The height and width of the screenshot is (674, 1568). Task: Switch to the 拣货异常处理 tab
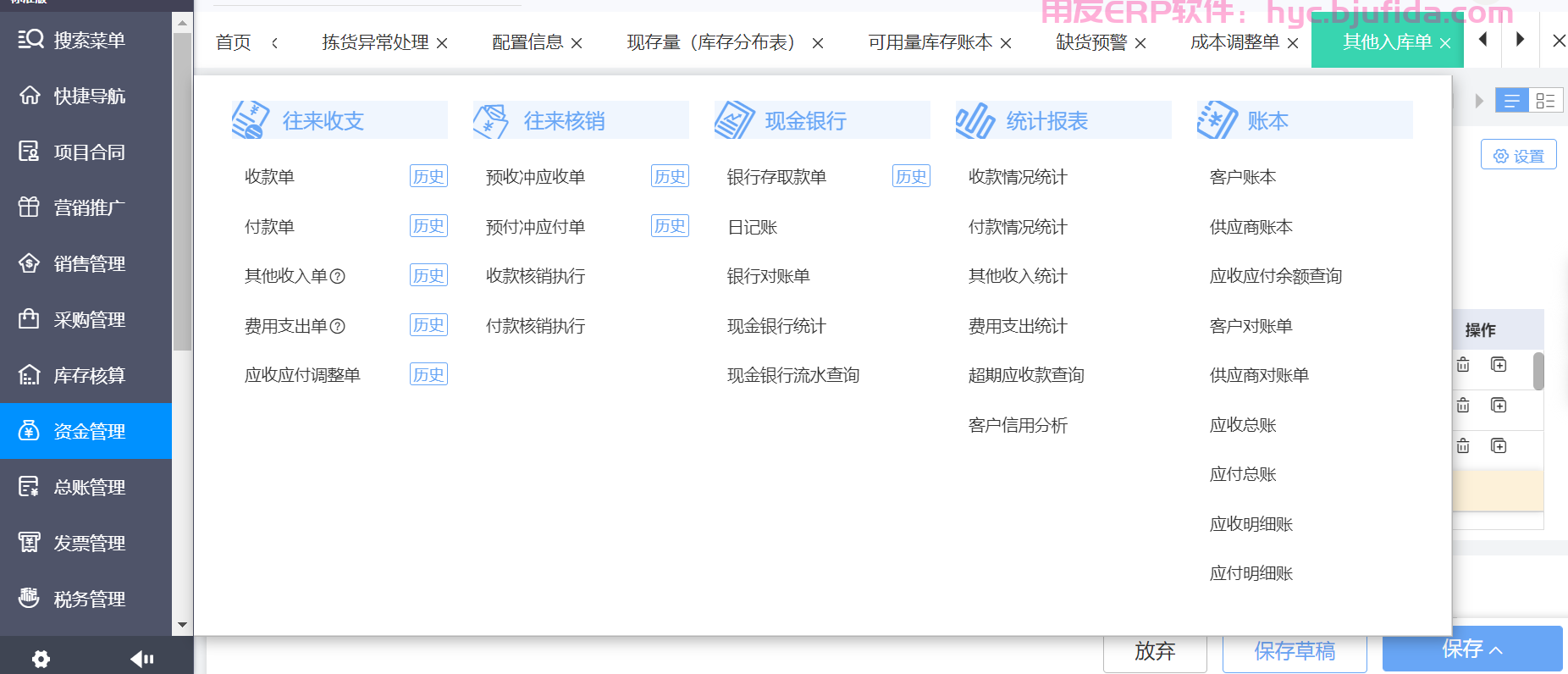(375, 42)
